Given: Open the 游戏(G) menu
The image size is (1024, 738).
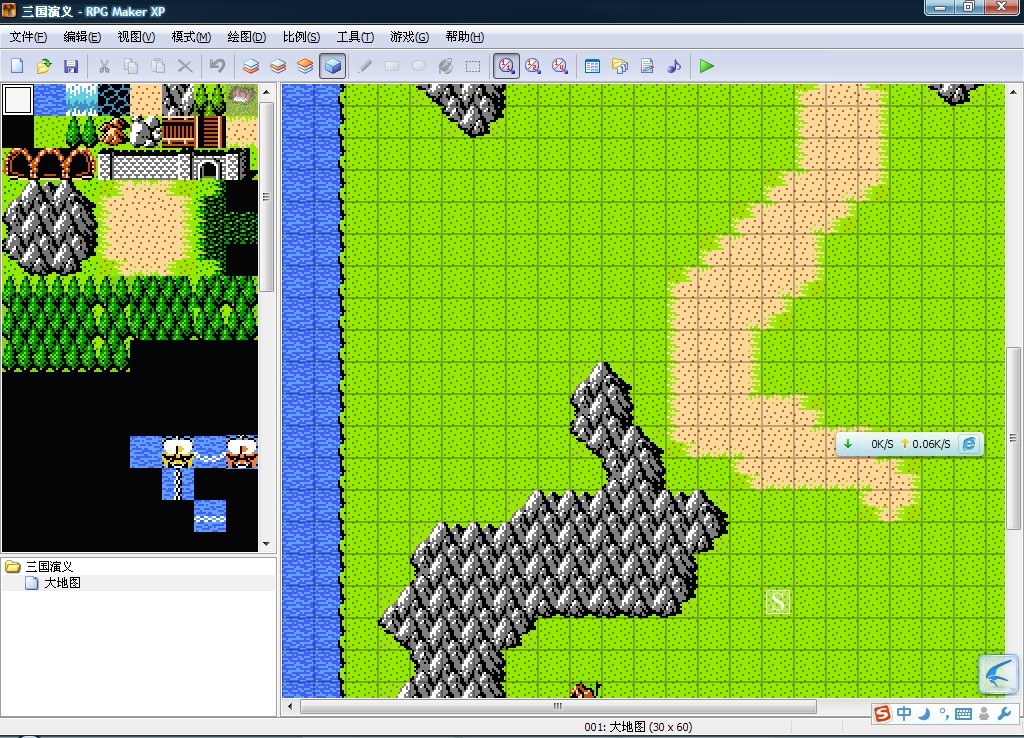Looking at the screenshot, I should click(x=409, y=37).
